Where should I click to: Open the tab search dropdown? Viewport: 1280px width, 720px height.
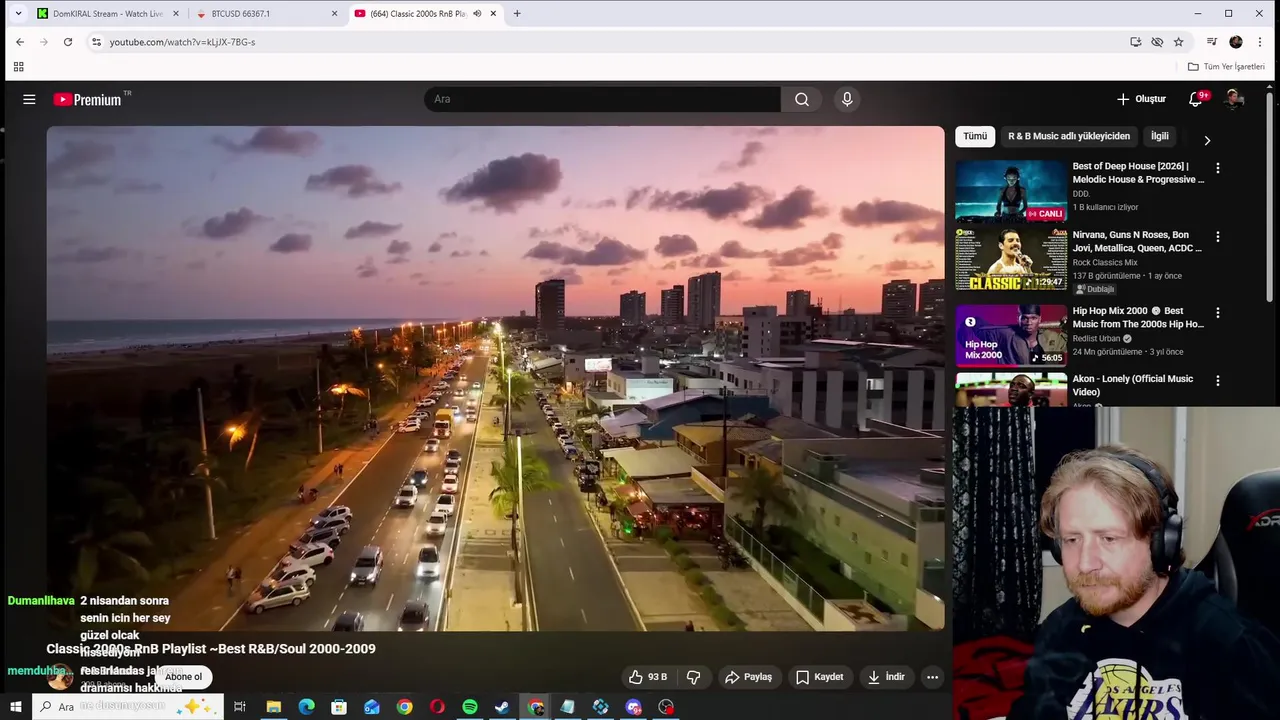pos(18,14)
